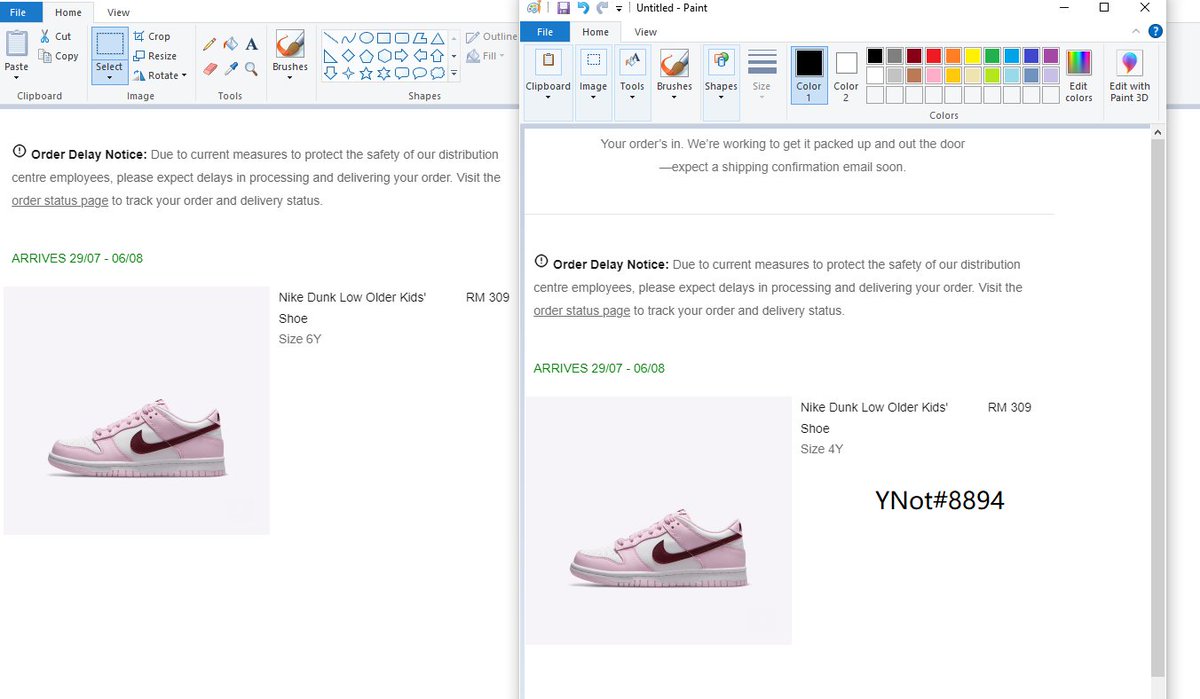Pick the Diamond shape in Shapes gallery
Screen dimensions: 1200x699
(x=348, y=55)
